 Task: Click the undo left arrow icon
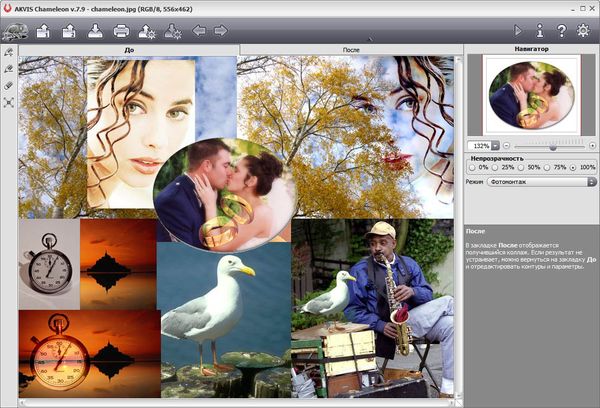(x=199, y=31)
